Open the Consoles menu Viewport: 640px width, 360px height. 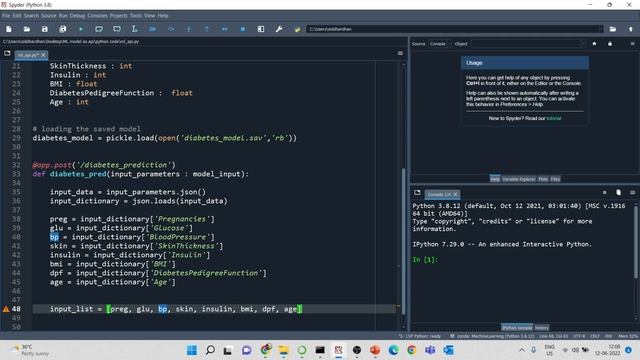[x=97, y=16]
